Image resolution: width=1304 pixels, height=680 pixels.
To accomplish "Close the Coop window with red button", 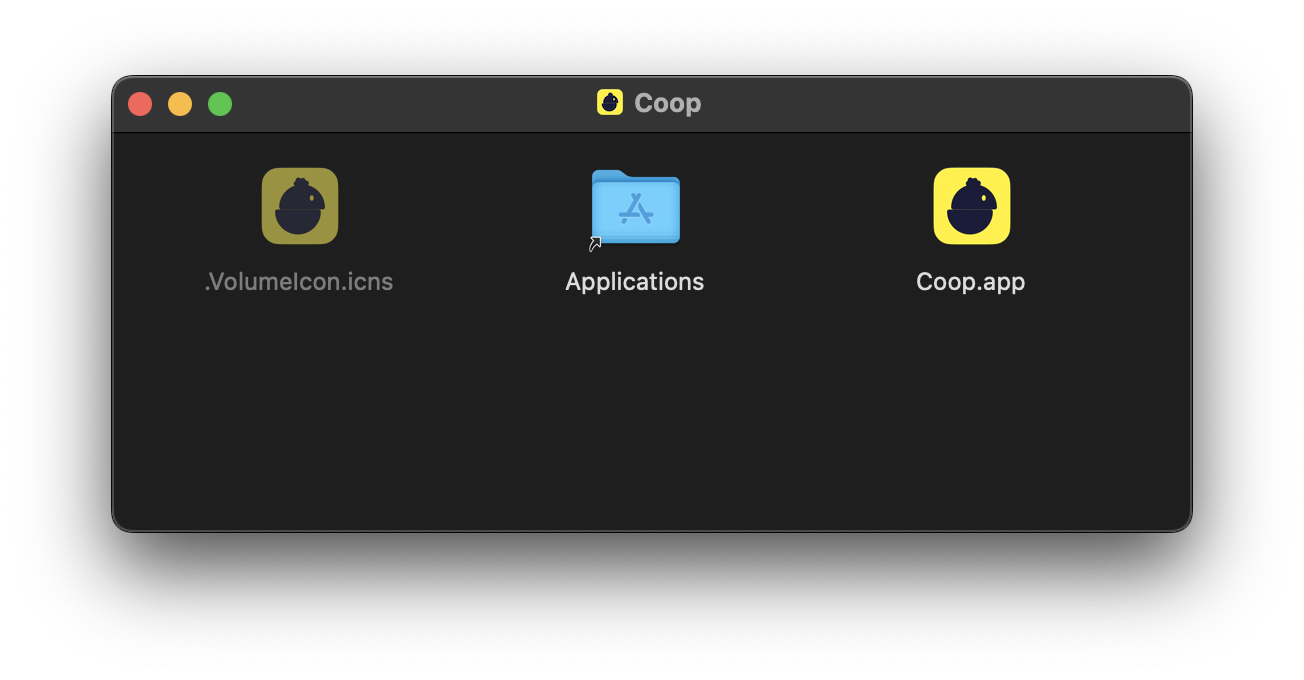I will (140, 104).
